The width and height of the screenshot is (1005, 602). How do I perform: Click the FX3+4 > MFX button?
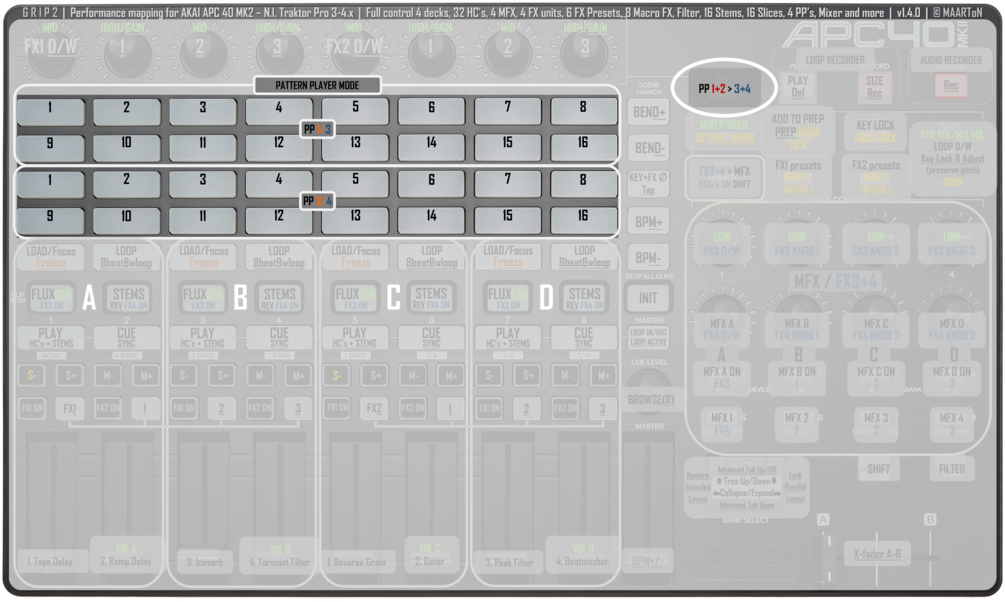(x=724, y=177)
